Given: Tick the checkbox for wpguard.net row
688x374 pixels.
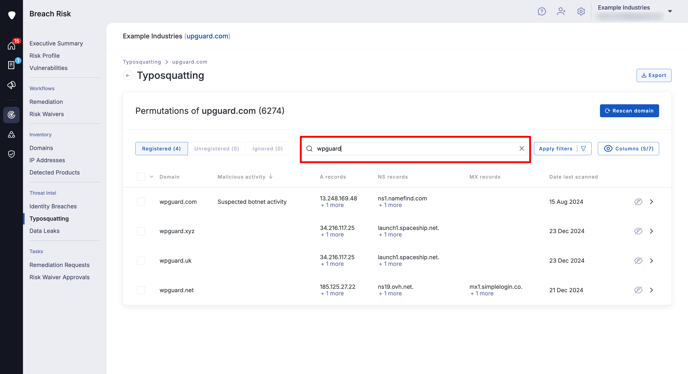Looking at the screenshot, I should click(141, 290).
